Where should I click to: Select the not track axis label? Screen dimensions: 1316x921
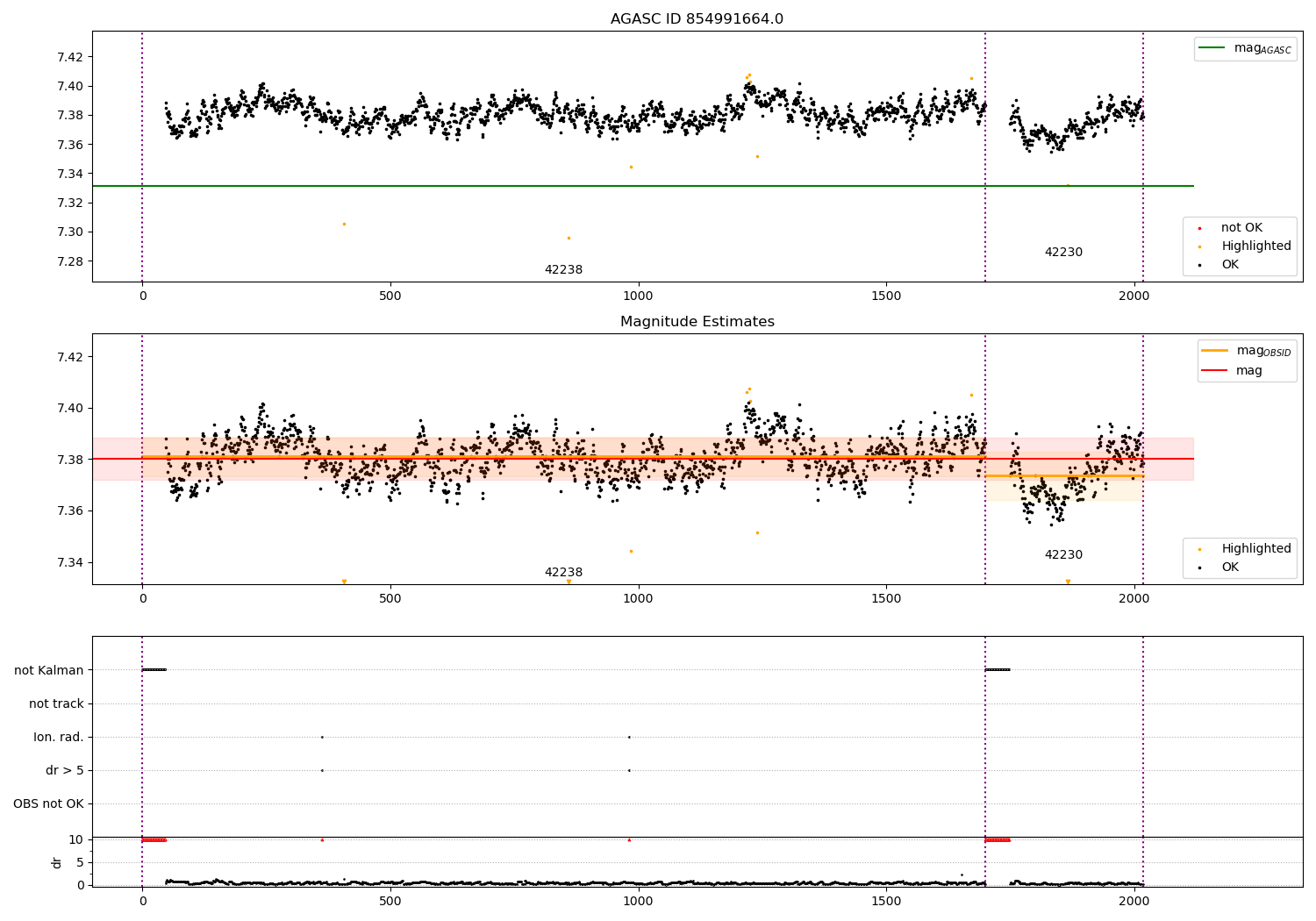point(56,703)
